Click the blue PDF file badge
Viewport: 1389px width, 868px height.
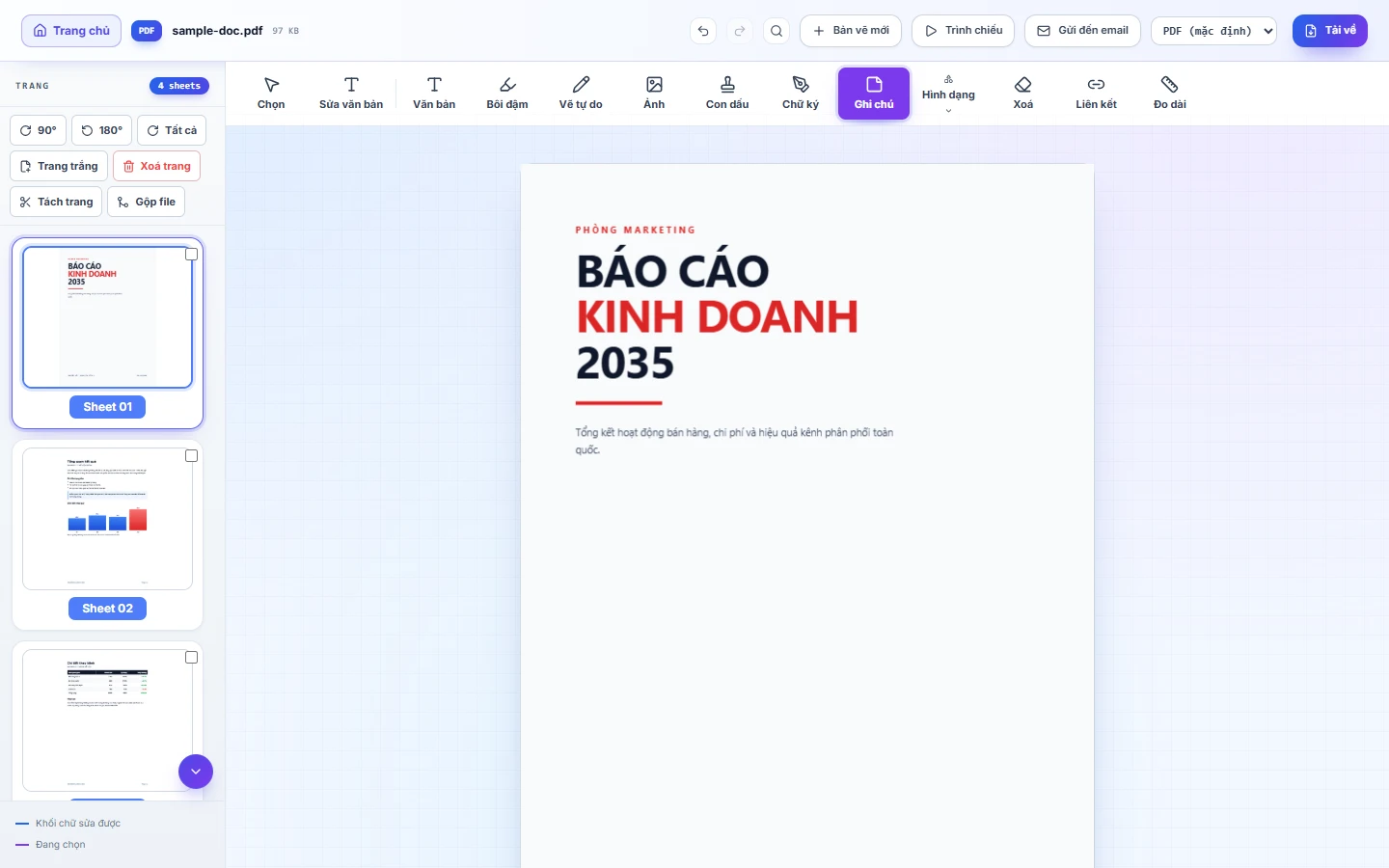(x=147, y=31)
